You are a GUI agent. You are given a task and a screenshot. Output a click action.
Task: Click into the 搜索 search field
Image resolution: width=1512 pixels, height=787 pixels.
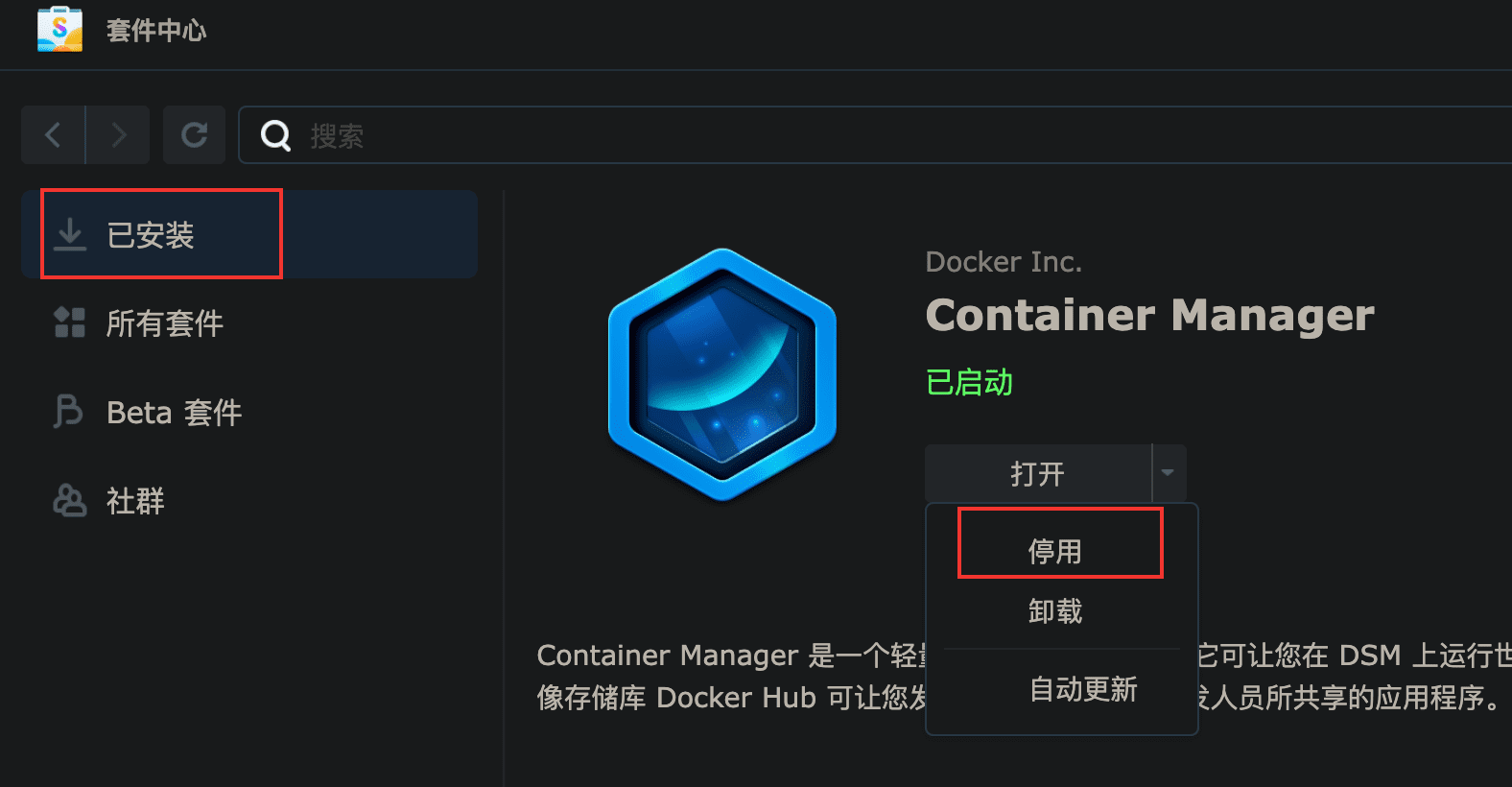(x=875, y=135)
